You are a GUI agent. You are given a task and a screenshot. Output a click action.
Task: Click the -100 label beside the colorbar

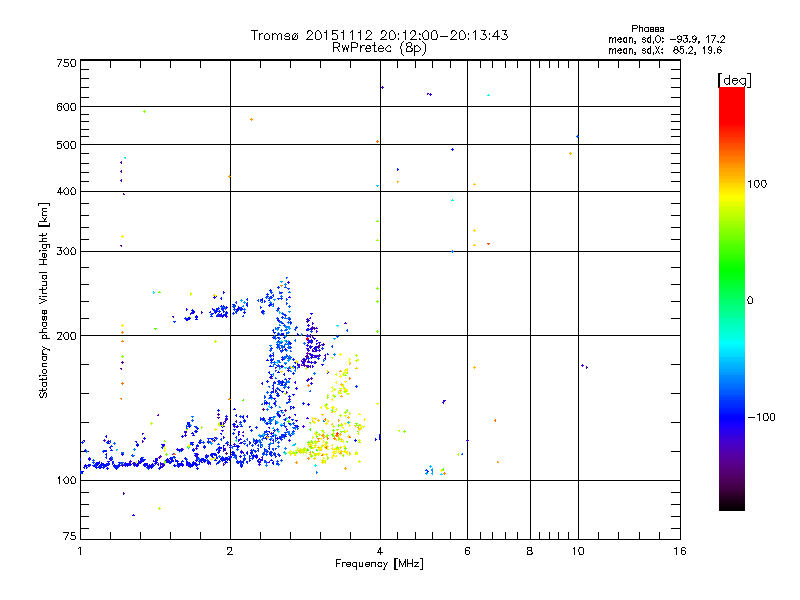click(x=762, y=417)
